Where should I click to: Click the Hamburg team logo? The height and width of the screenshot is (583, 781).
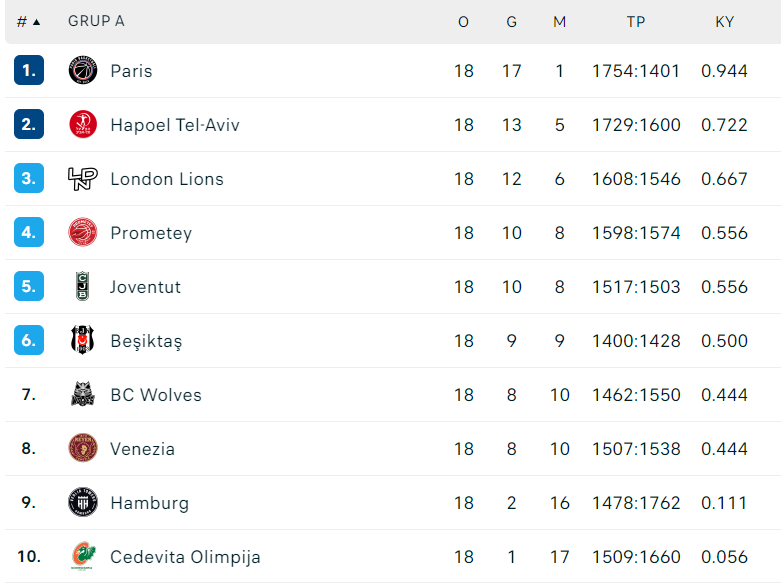[83, 503]
